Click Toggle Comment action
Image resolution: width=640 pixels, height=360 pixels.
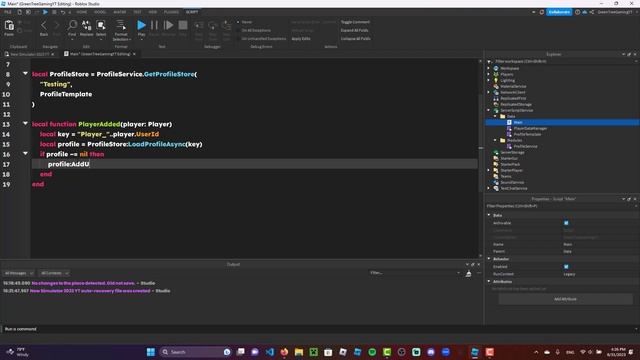355,22
